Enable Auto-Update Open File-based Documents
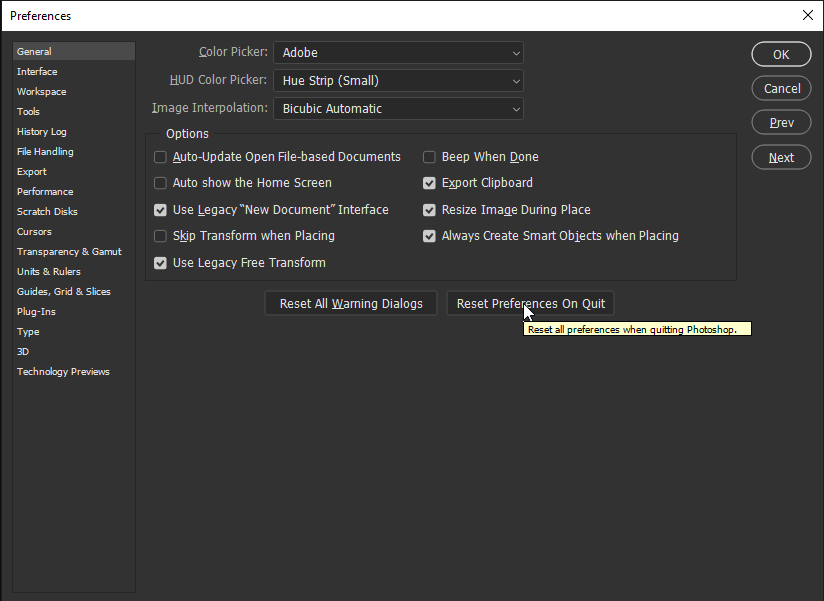824x601 pixels. (x=160, y=157)
